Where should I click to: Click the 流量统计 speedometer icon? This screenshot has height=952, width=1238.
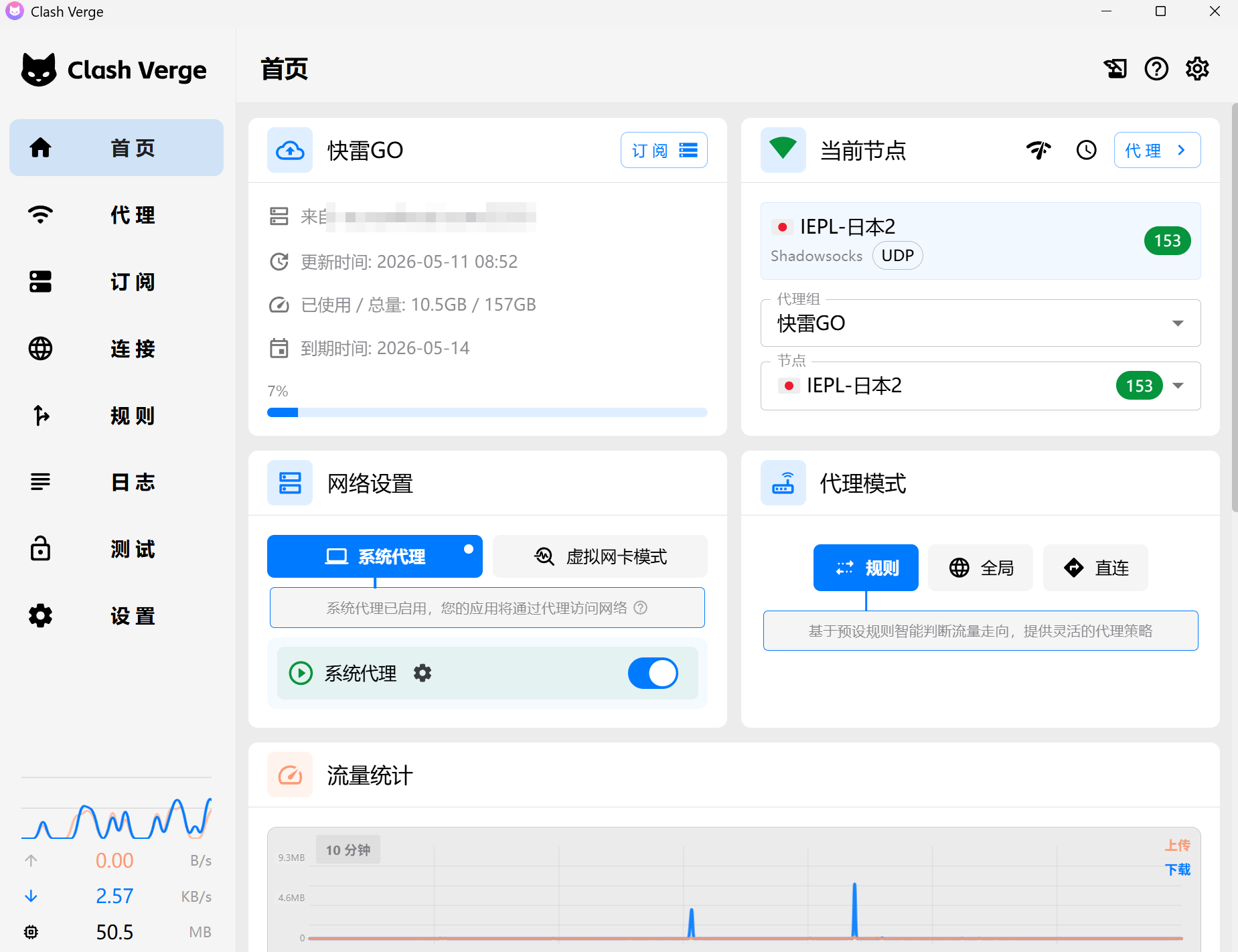pos(290,775)
